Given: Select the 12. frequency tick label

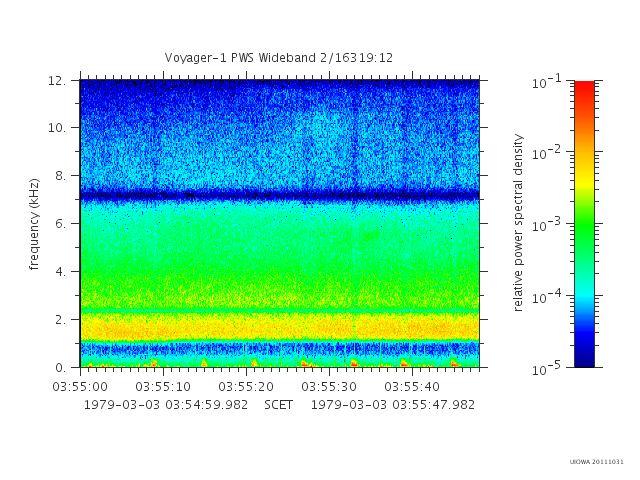Looking at the screenshot, I should coord(57,81).
